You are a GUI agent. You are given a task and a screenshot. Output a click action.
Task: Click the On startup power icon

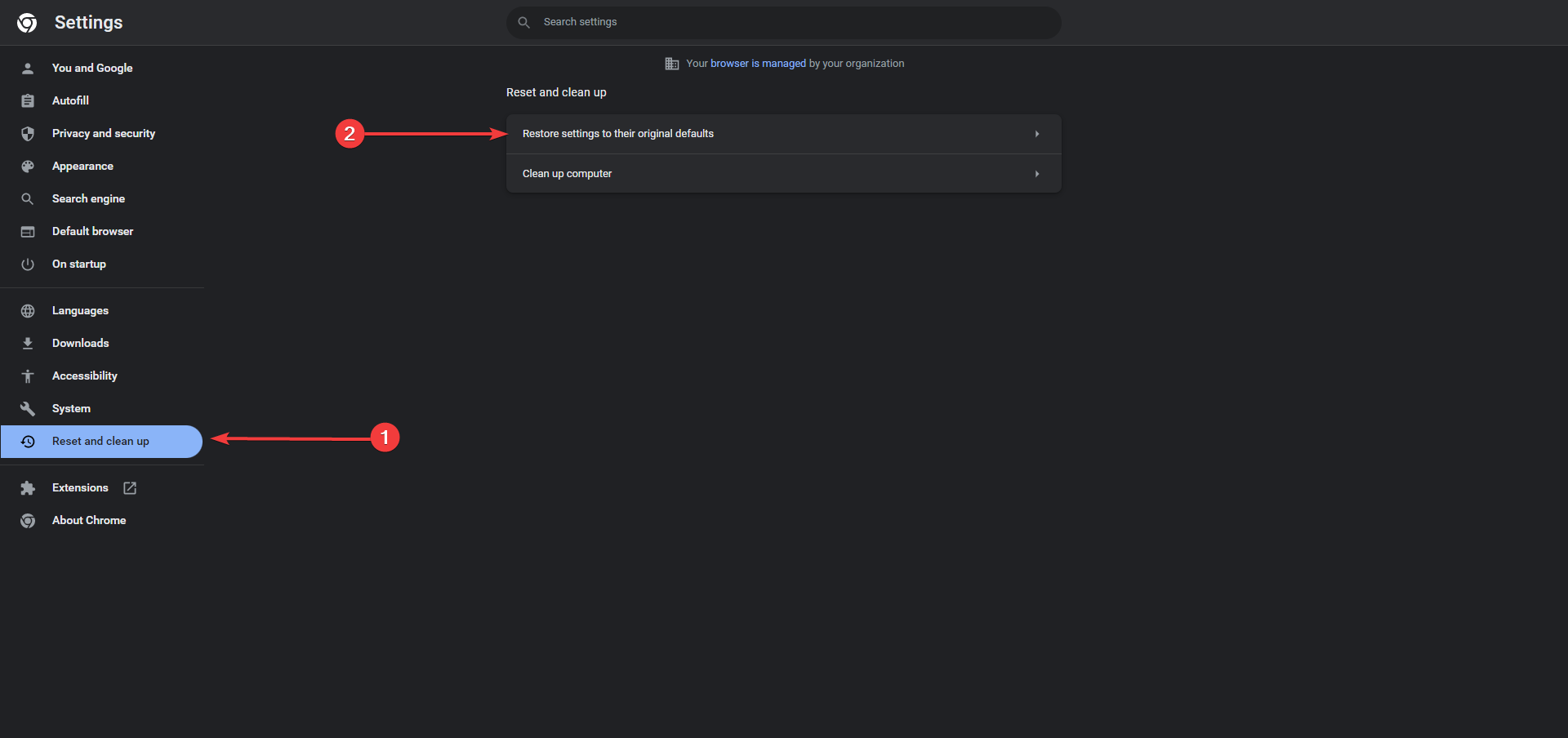click(28, 265)
